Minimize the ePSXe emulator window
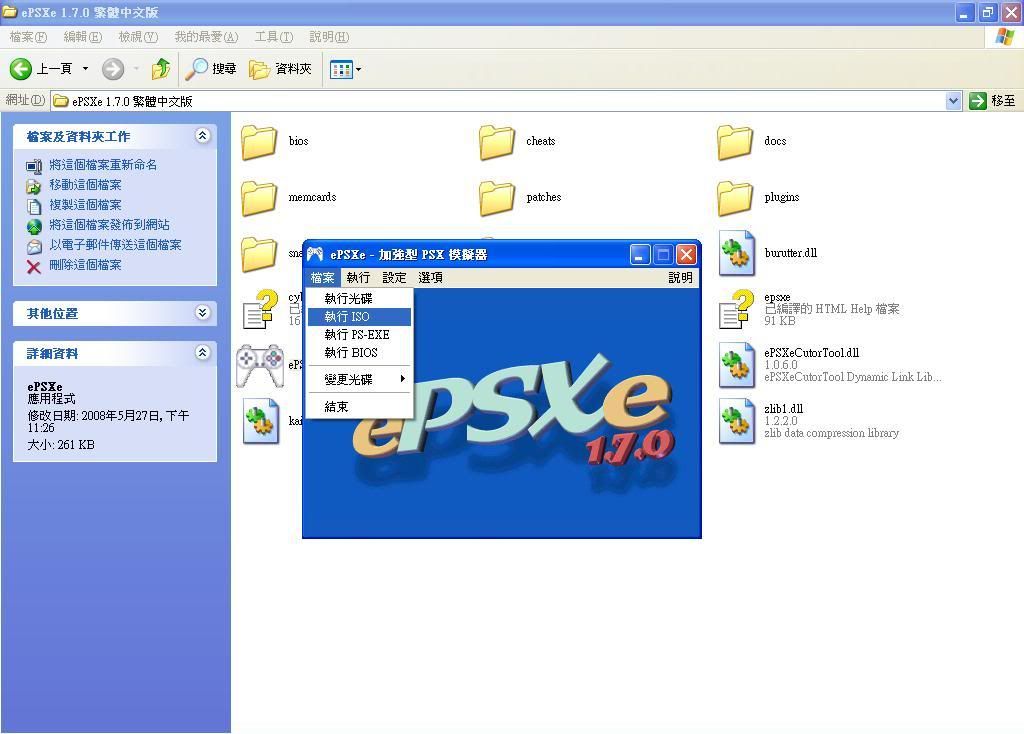This screenshot has height=734, width=1024. 640,255
